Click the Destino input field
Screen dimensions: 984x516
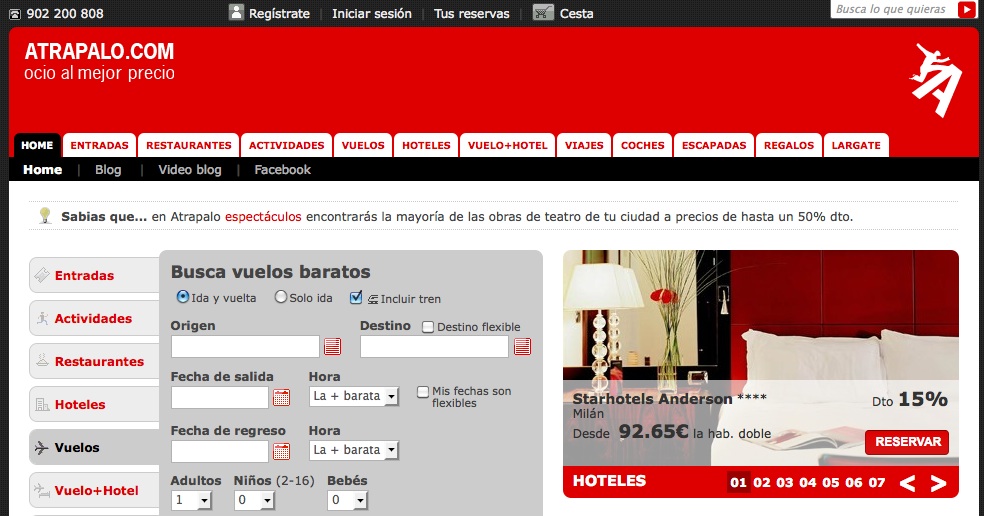click(434, 347)
